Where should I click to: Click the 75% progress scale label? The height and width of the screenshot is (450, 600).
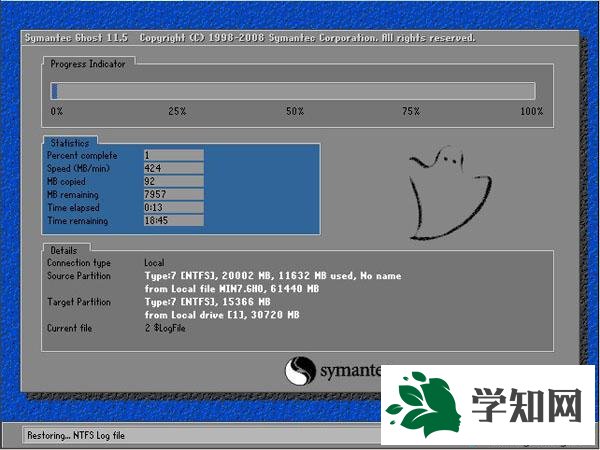pos(411,111)
